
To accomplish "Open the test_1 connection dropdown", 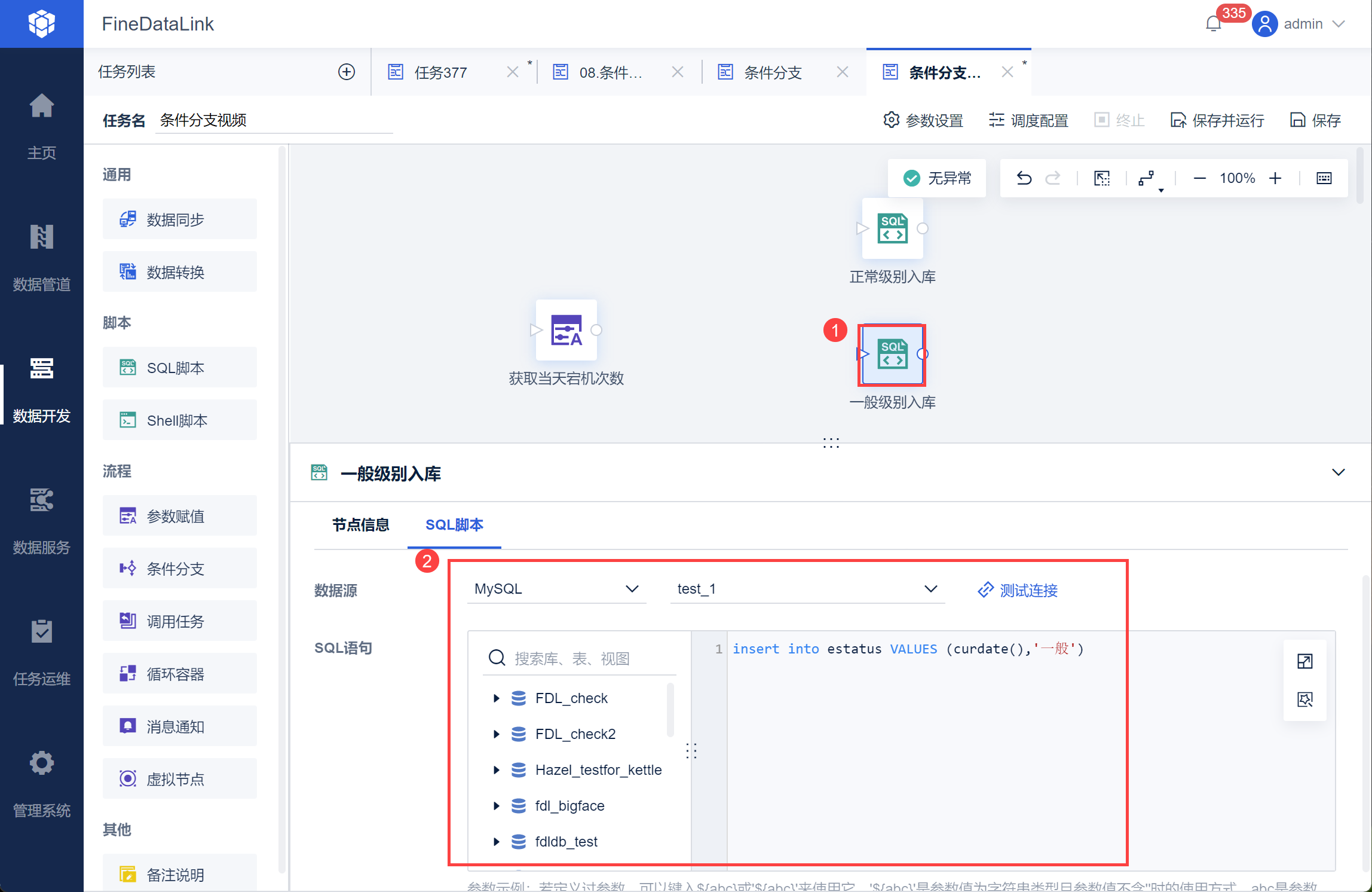I will pos(807,589).
